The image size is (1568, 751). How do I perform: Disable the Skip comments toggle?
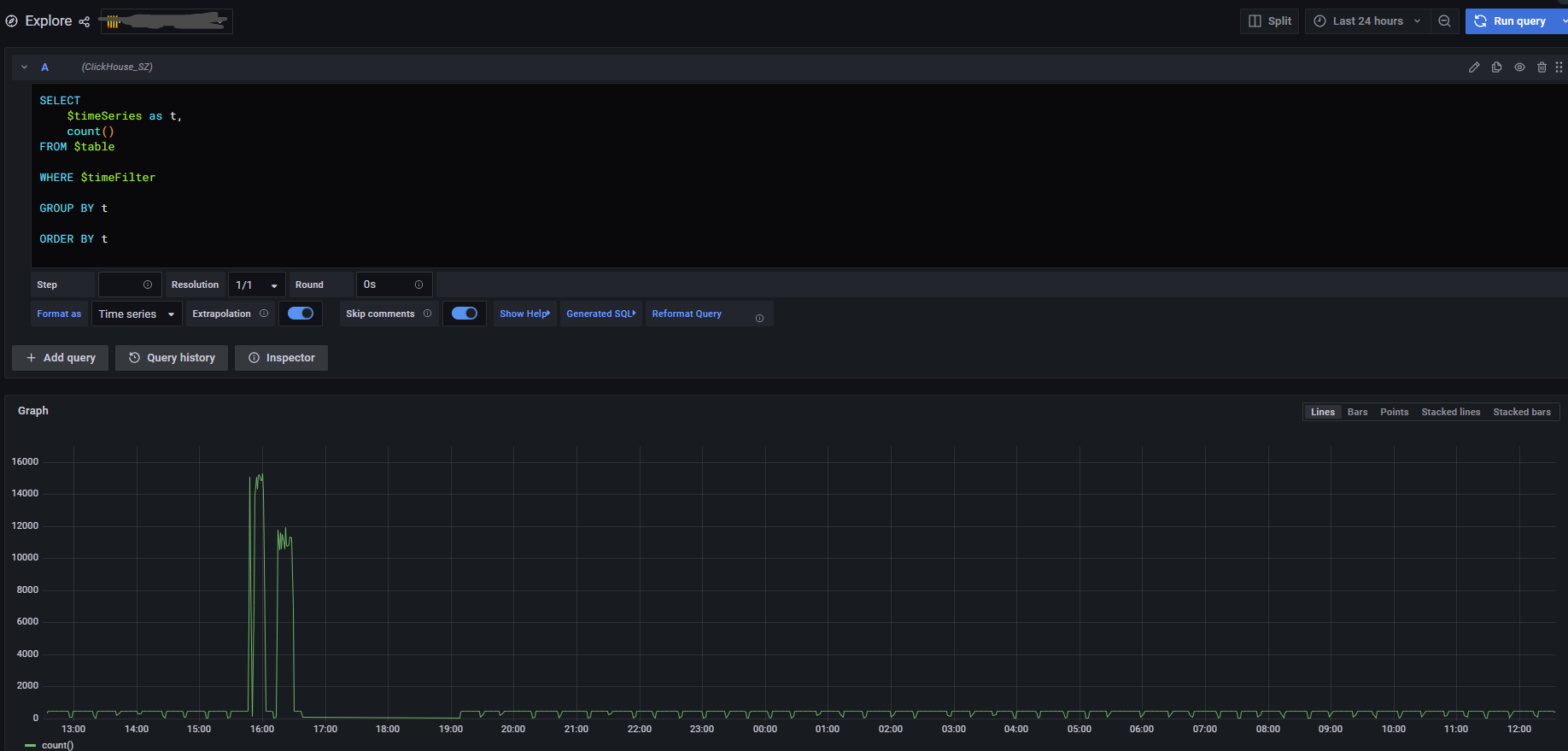[x=465, y=314]
